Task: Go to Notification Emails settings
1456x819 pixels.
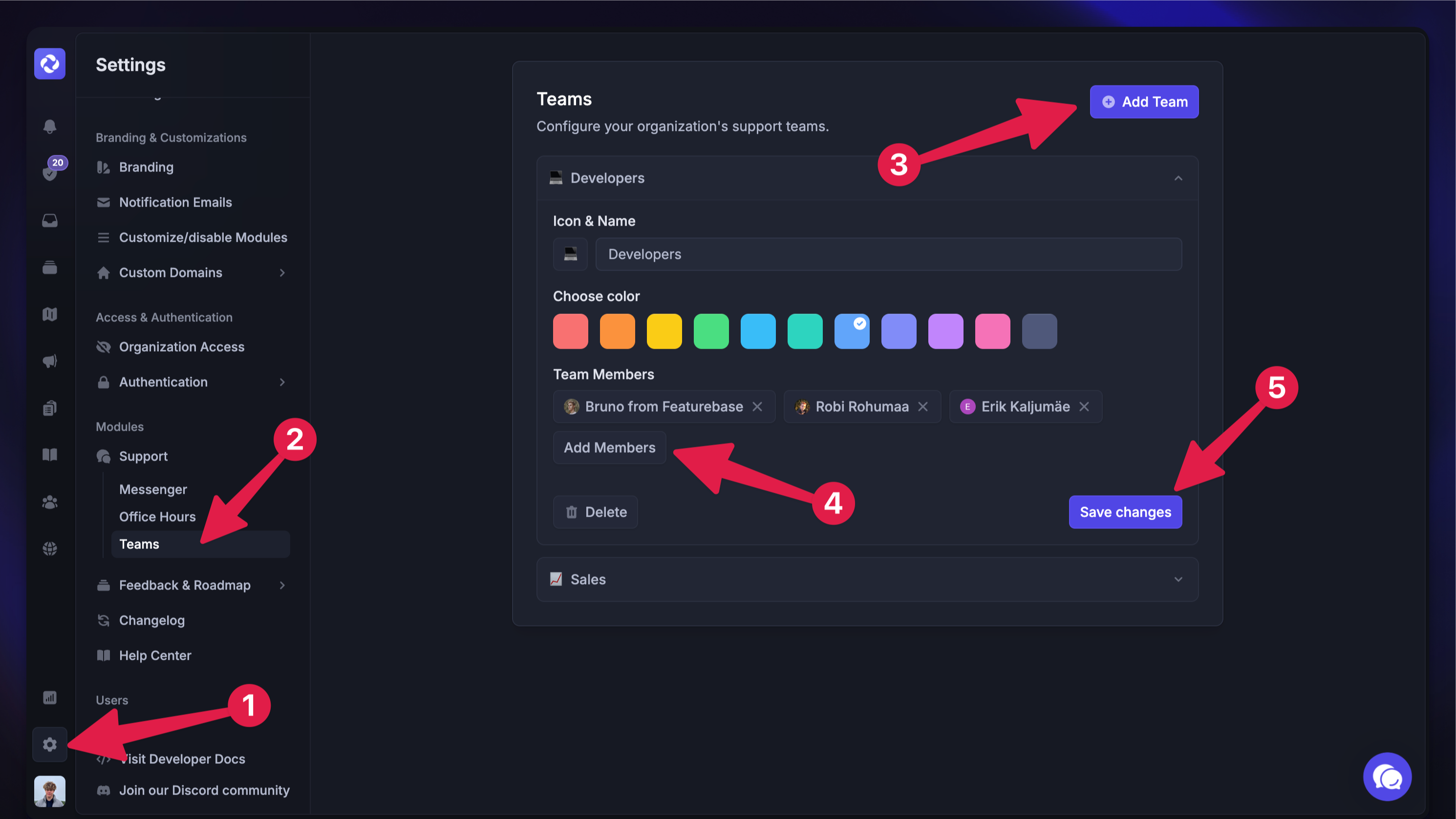Action: click(175, 202)
